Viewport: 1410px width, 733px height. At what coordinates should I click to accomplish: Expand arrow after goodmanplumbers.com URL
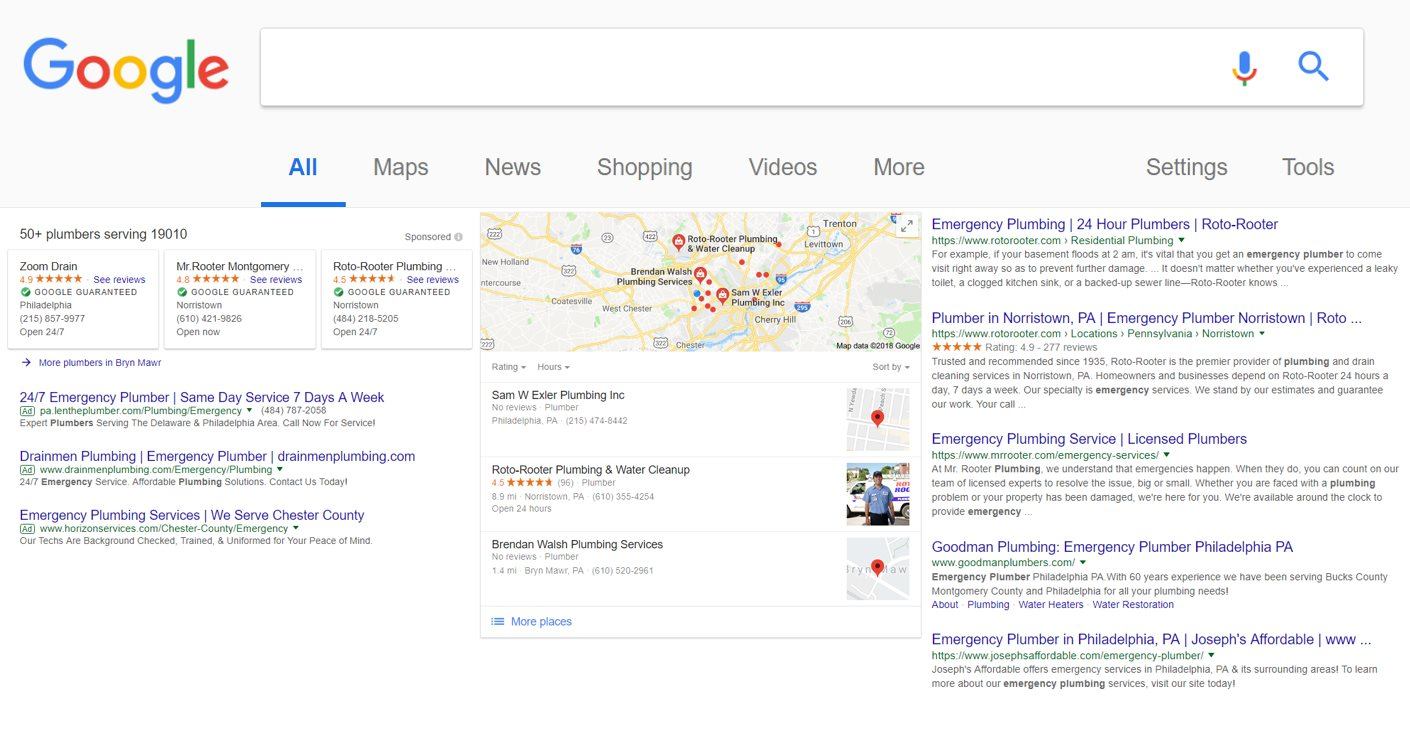coord(1082,563)
